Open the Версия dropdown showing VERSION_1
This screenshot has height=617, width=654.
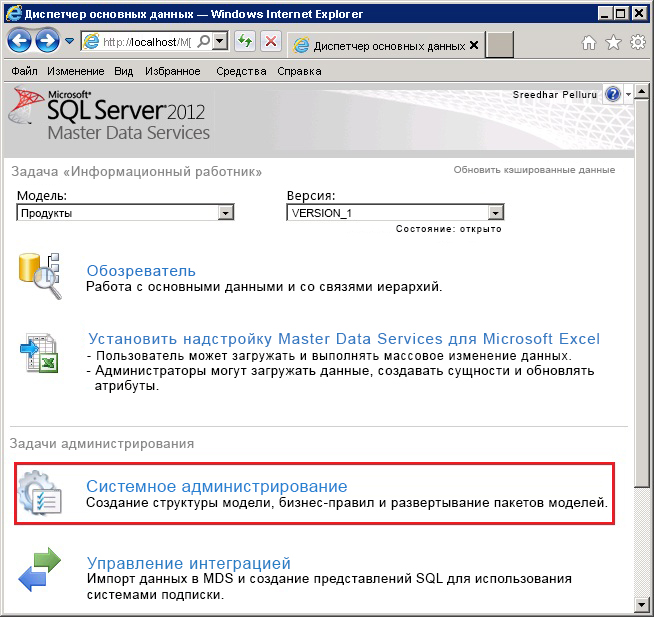[395, 213]
